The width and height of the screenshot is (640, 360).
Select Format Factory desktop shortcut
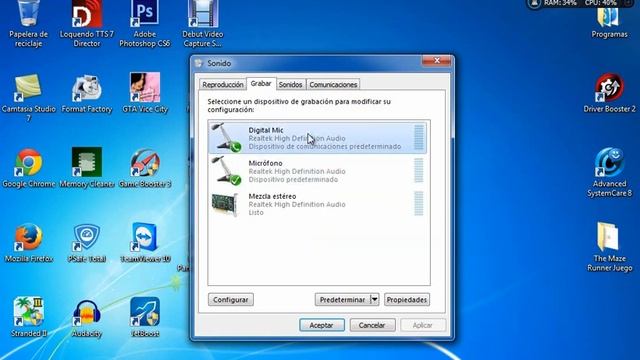[x=87, y=93]
